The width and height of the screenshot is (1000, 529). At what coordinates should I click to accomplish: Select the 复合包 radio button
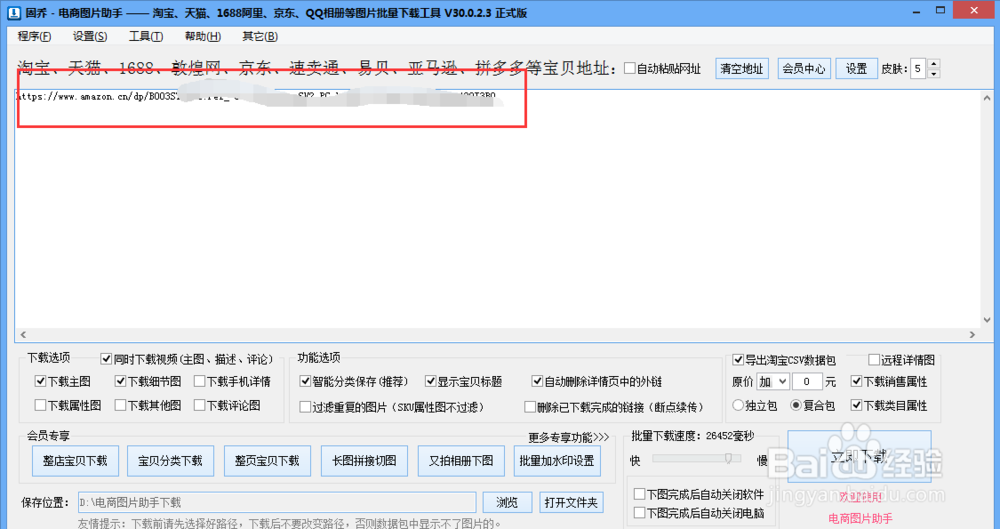coord(795,405)
